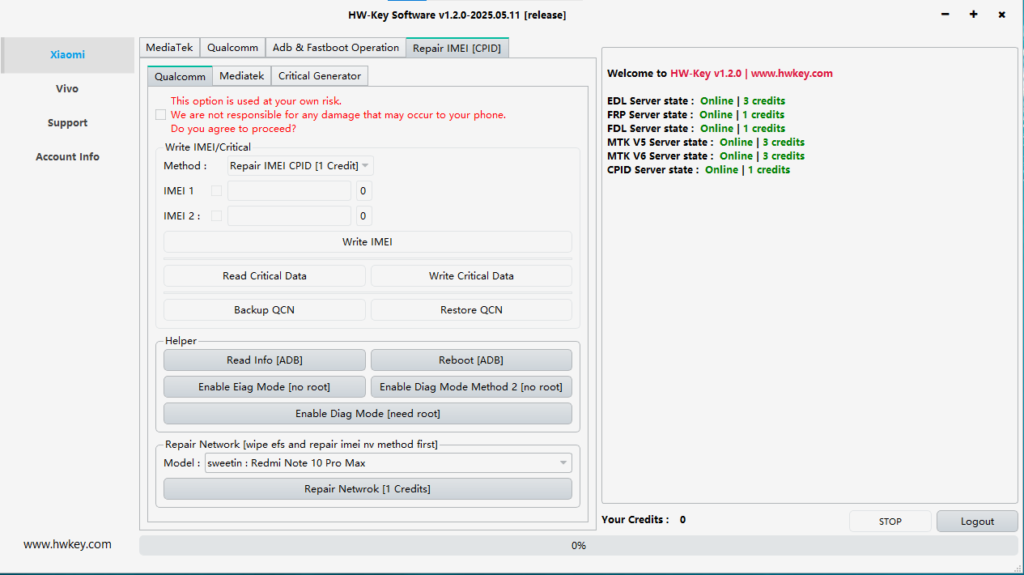1024x575 pixels.
Task: Open the Support section
Action: [x=67, y=123]
